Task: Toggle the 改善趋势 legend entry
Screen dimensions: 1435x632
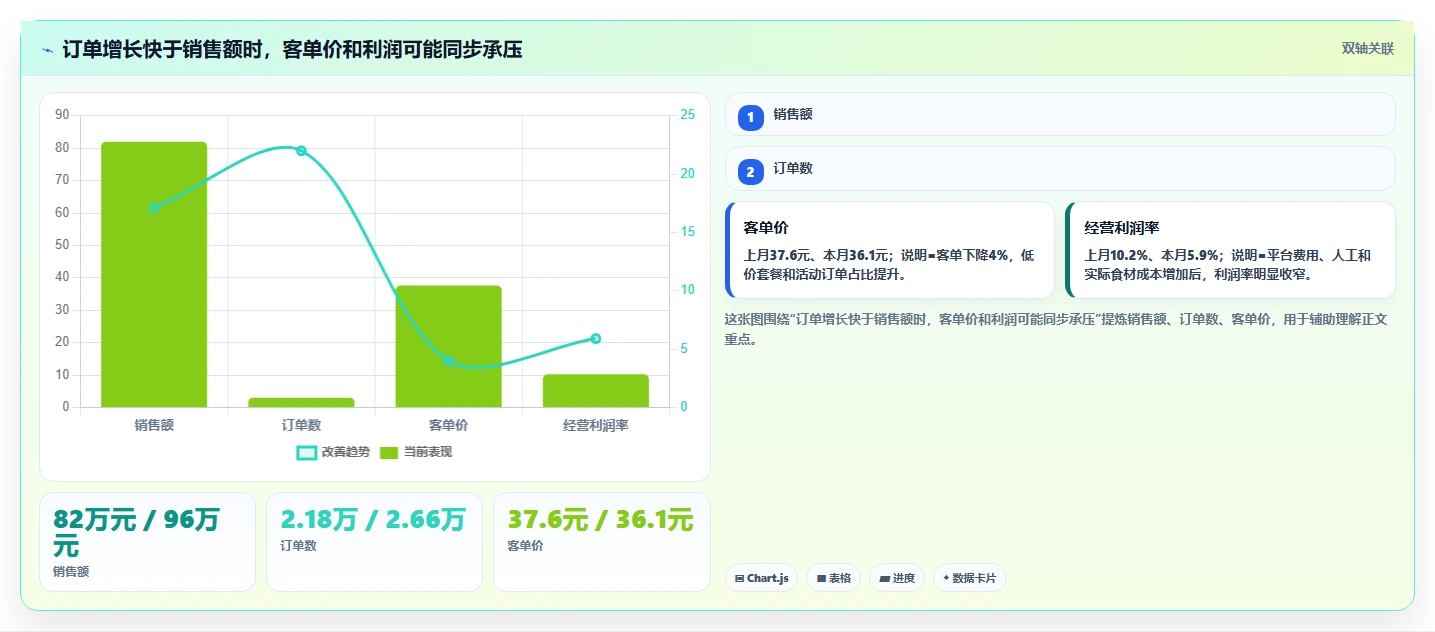Action: click(x=333, y=452)
